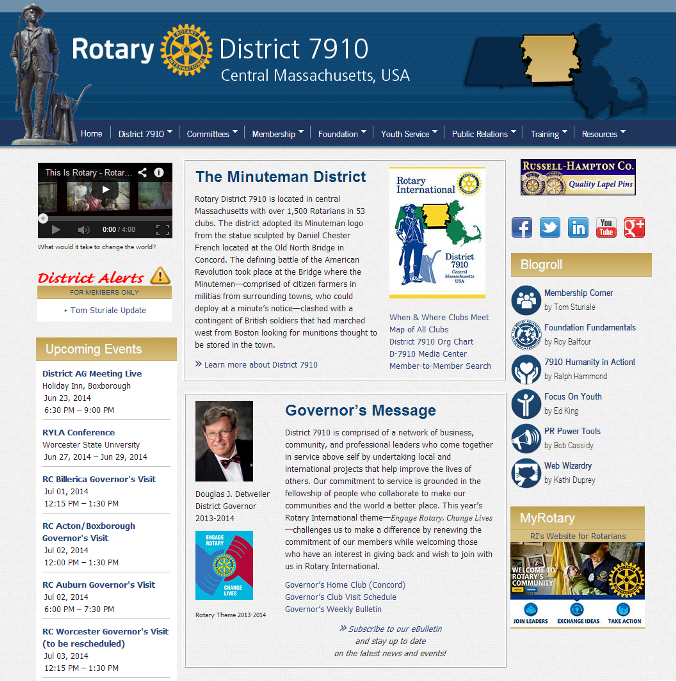Open the Twitter social icon

click(550, 228)
